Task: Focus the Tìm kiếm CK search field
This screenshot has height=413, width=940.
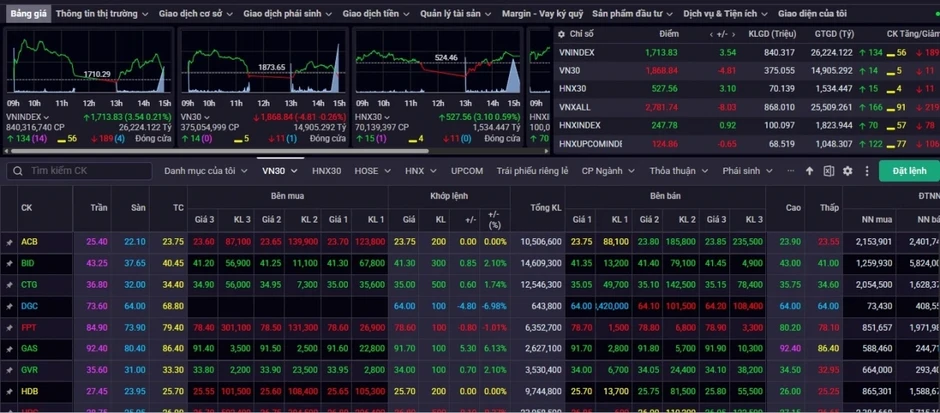Action: tap(79, 171)
